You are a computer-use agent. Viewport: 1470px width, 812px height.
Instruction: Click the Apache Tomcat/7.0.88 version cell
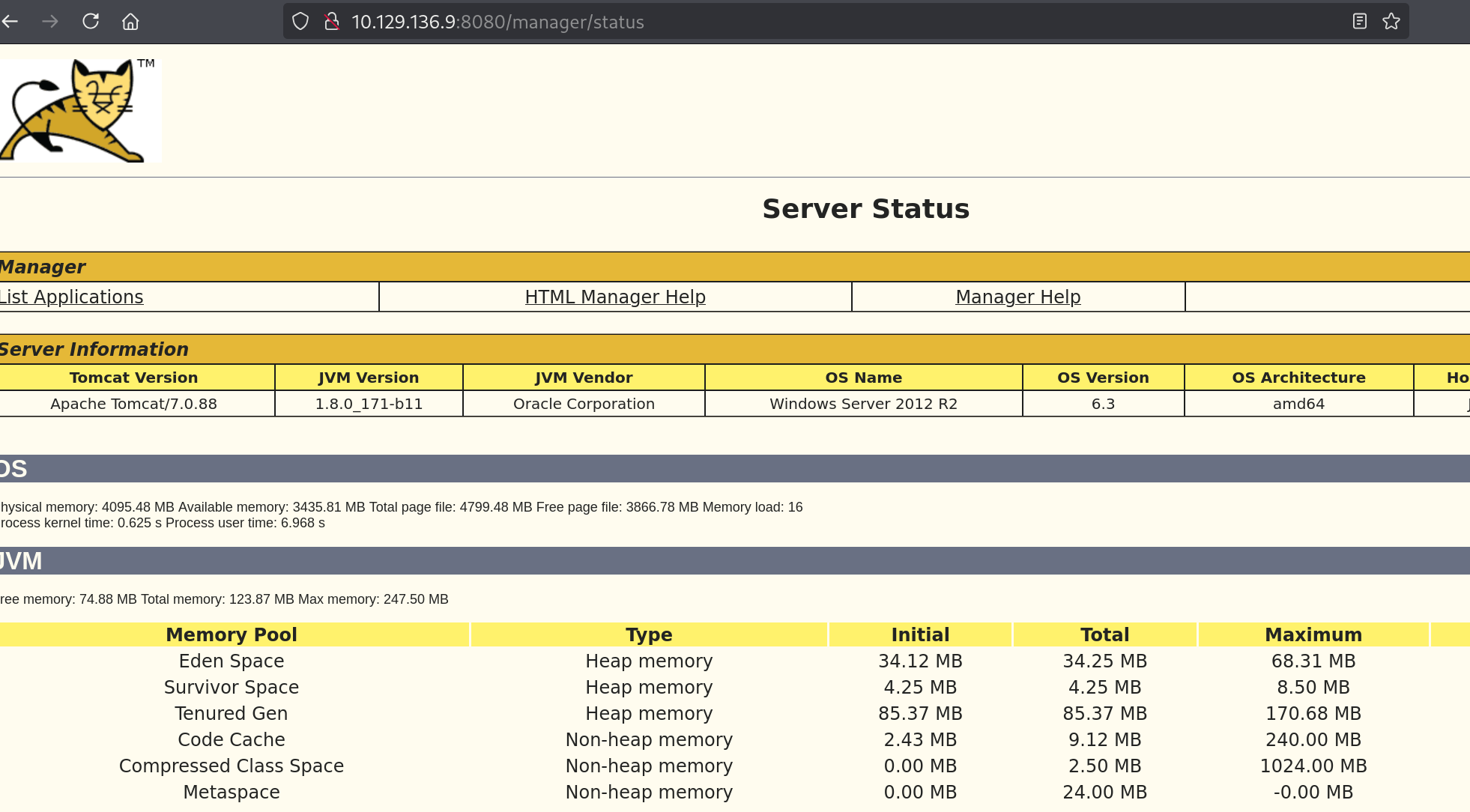point(133,404)
